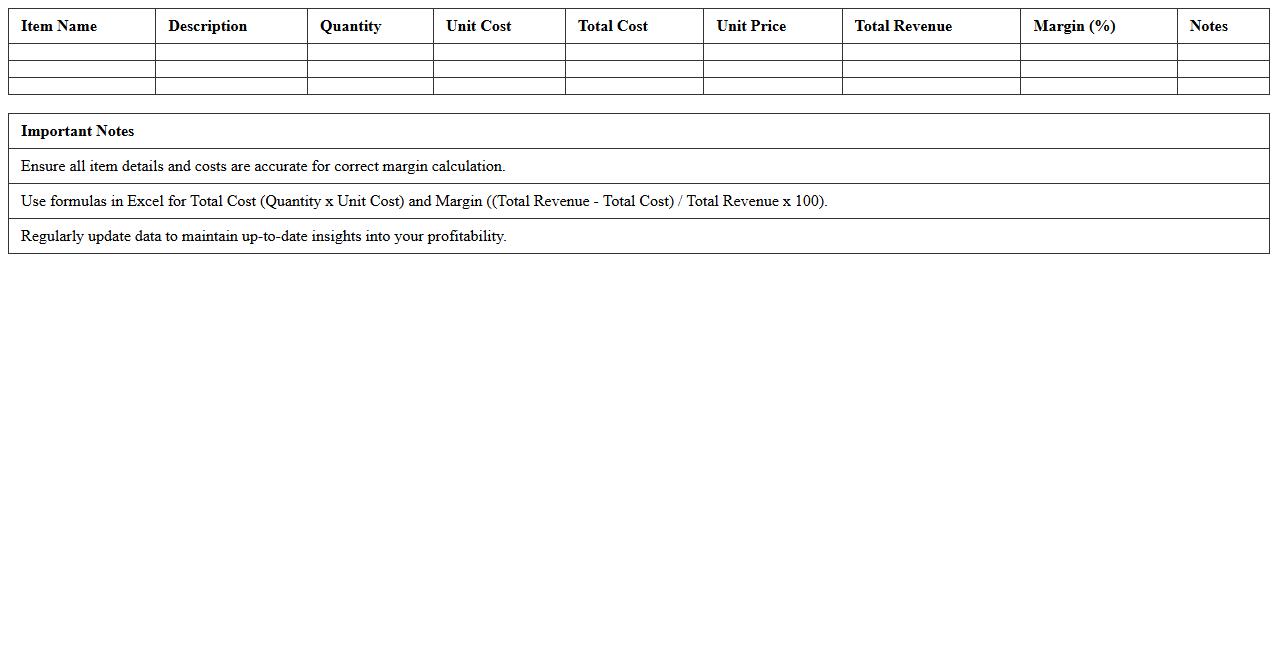1278x650 pixels.
Task: Click the Quantity column header
Action: [350, 26]
